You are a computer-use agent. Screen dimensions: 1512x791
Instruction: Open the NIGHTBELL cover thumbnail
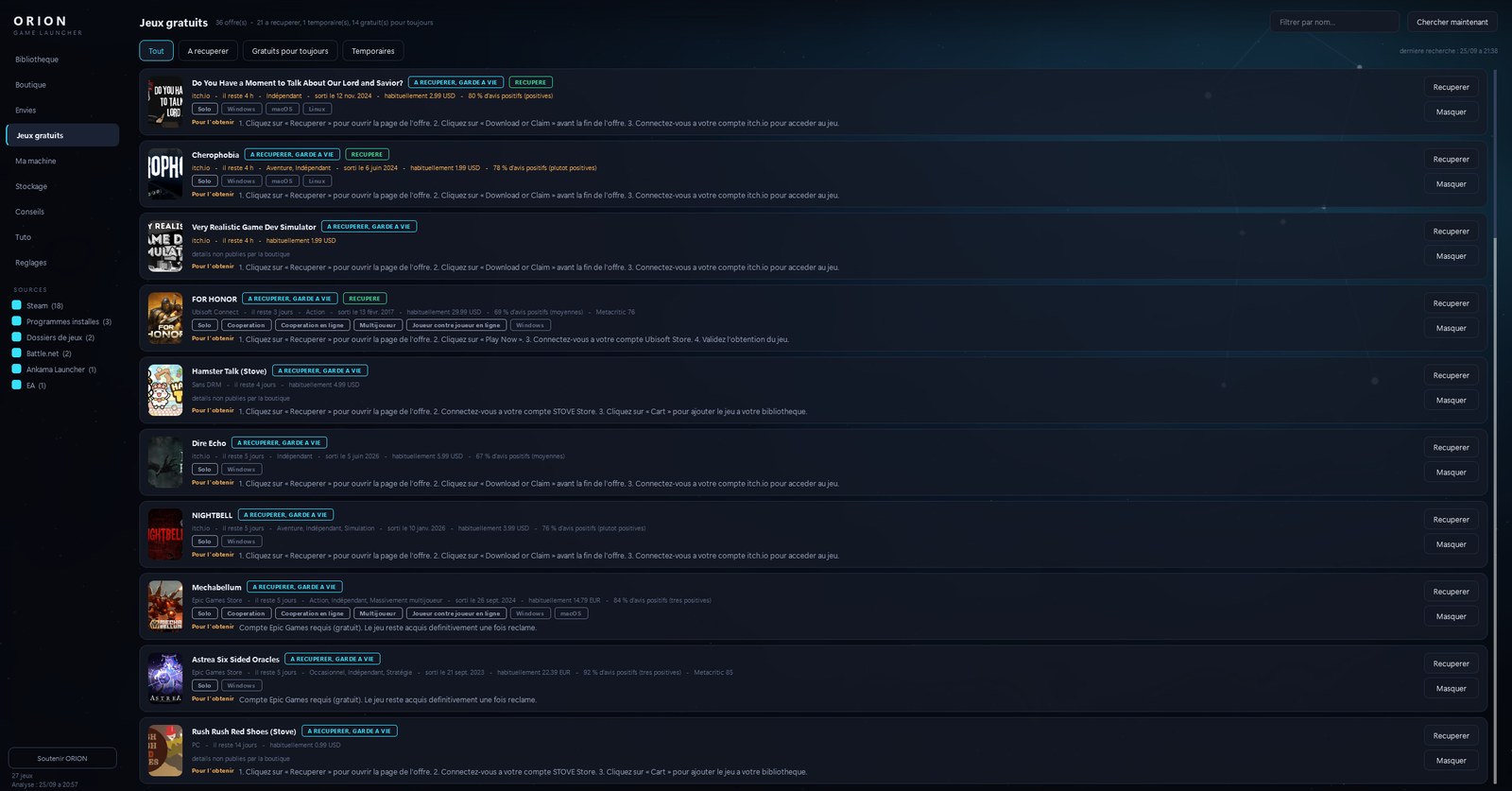click(x=165, y=534)
